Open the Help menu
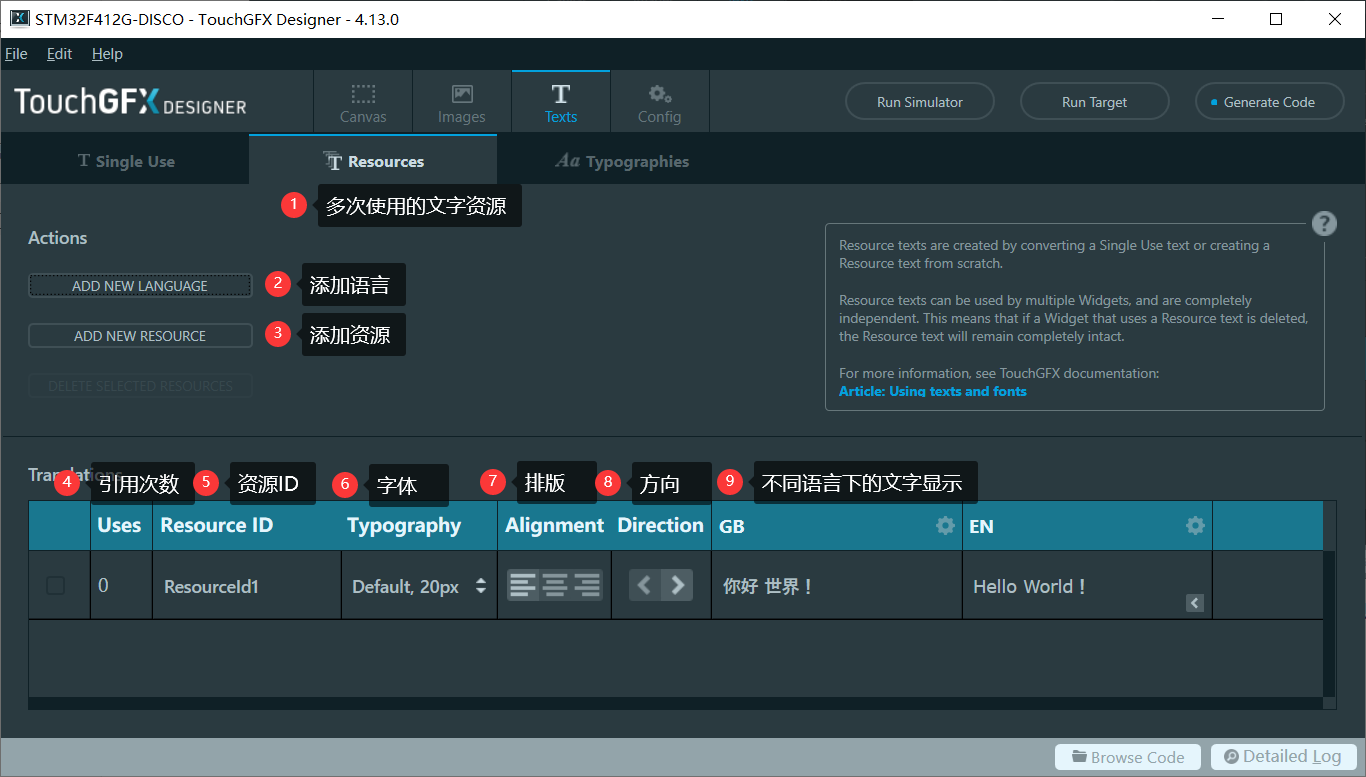 tap(107, 54)
